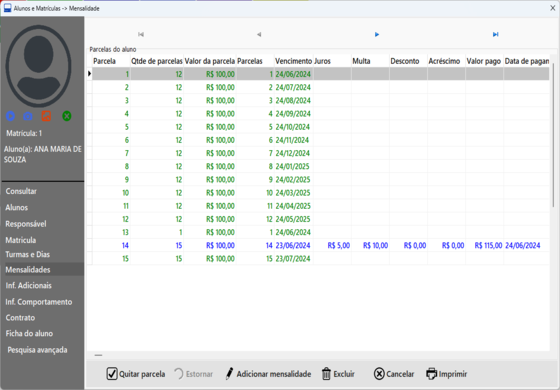Image resolution: width=560 pixels, height=390 pixels.
Task: Click the row indicator arrow for parcela 1
Action: [89, 74]
